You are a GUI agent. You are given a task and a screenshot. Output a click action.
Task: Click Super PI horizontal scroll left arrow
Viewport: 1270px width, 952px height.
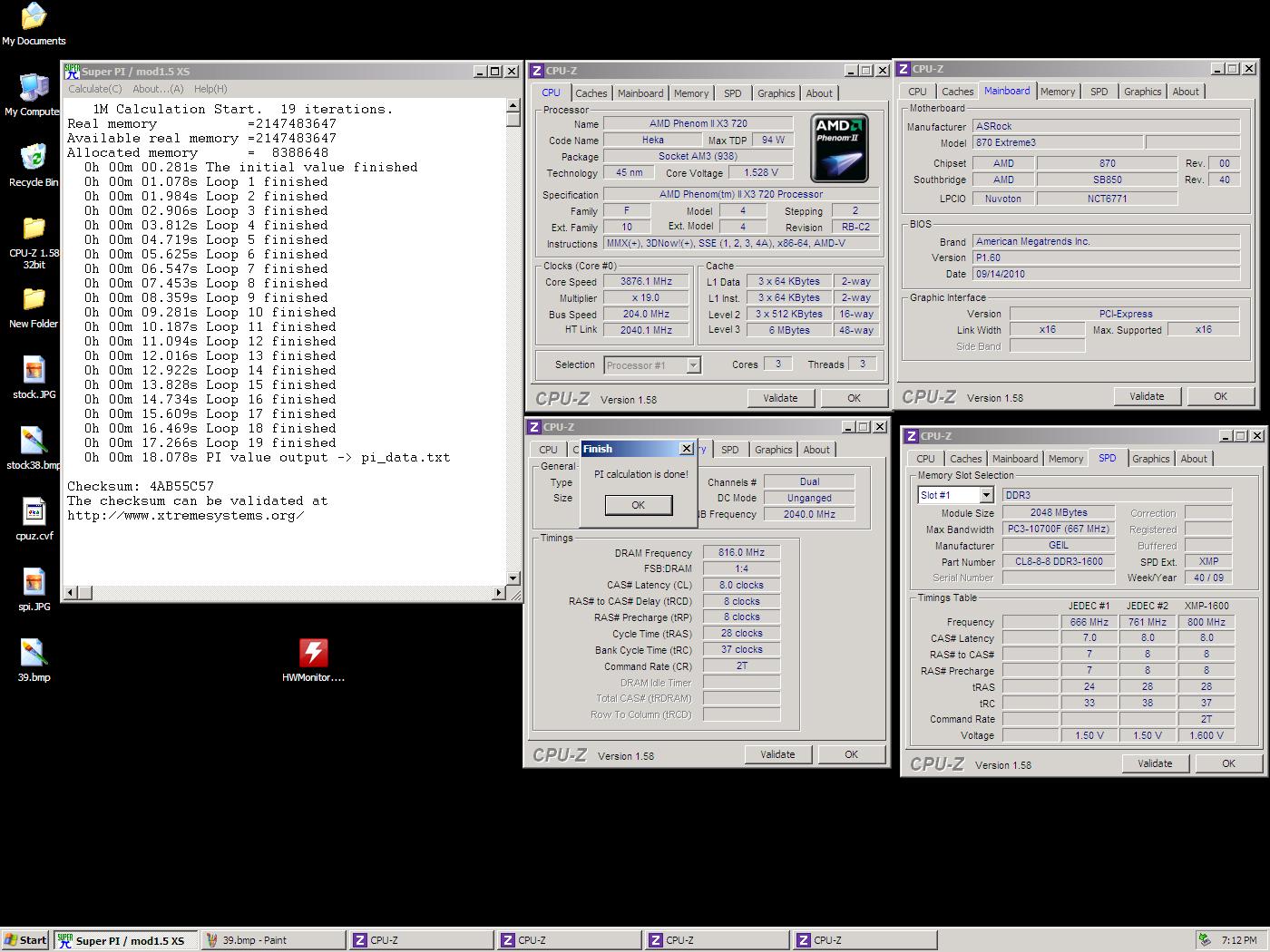(70, 592)
